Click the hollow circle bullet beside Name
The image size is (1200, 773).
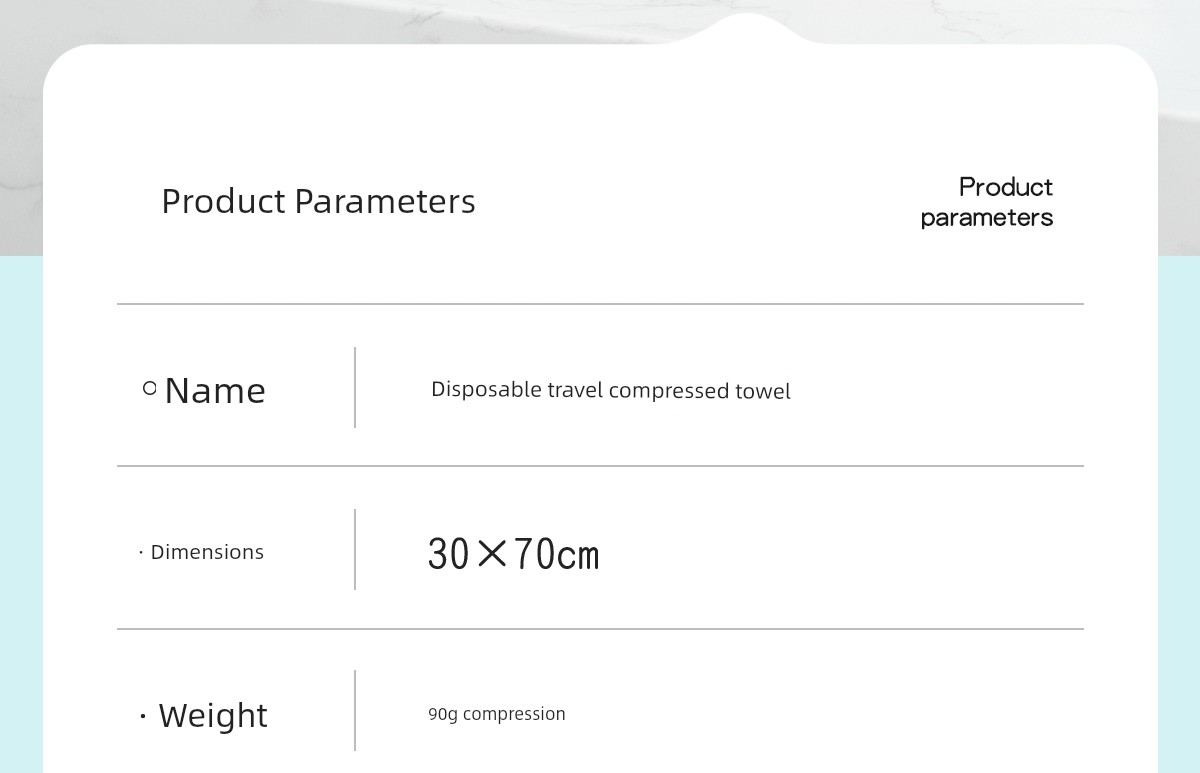click(150, 388)
